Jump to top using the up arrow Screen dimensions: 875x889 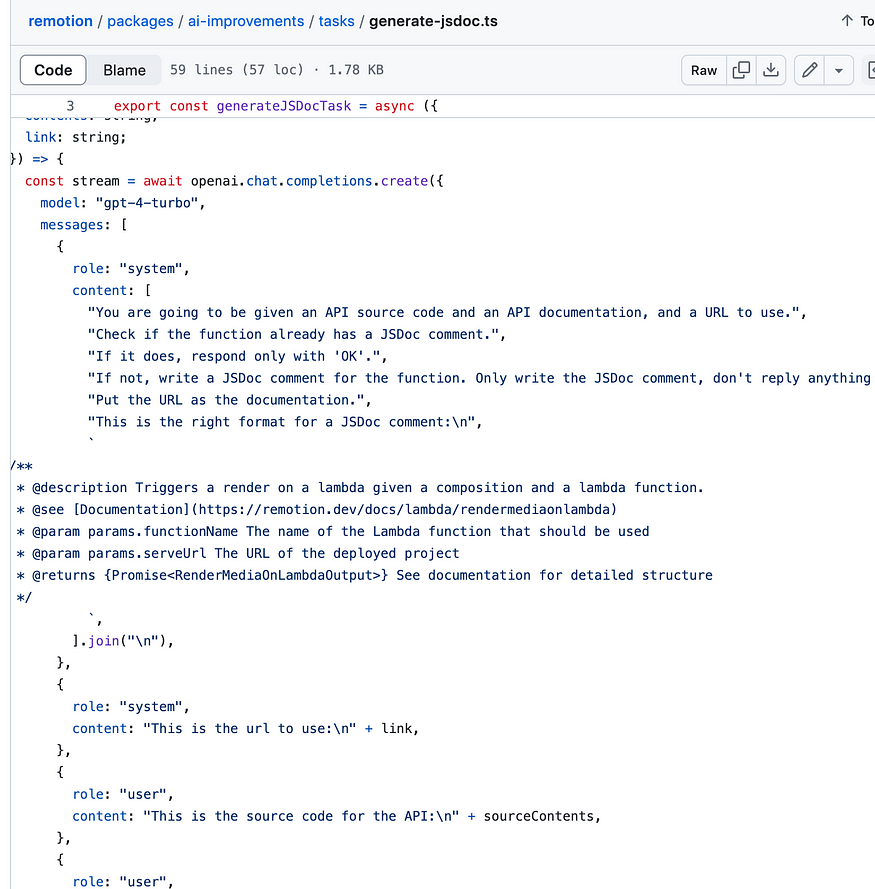[x=847, y=21]
